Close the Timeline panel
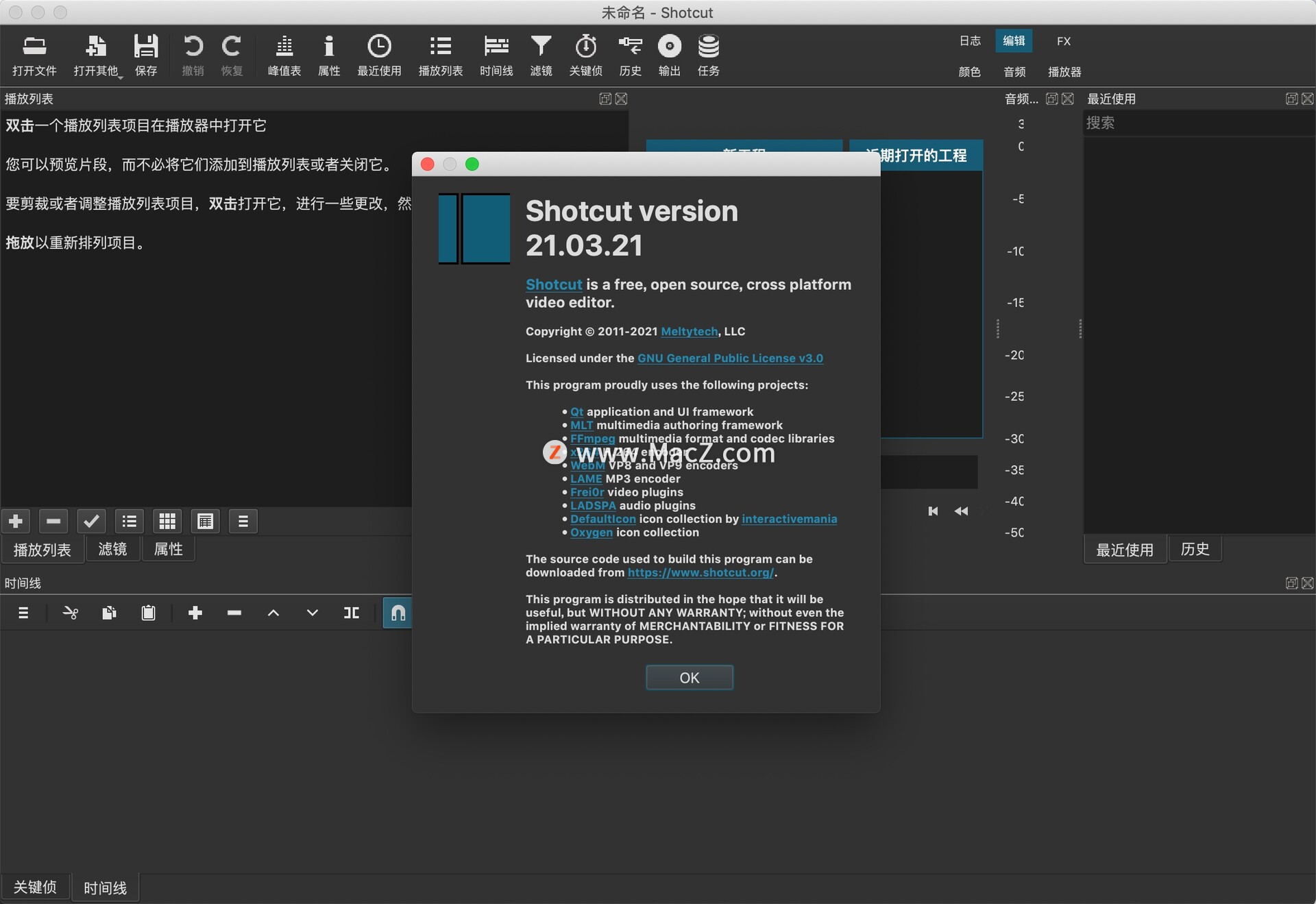This screenshot has width=1316, height=904. 1308,583
